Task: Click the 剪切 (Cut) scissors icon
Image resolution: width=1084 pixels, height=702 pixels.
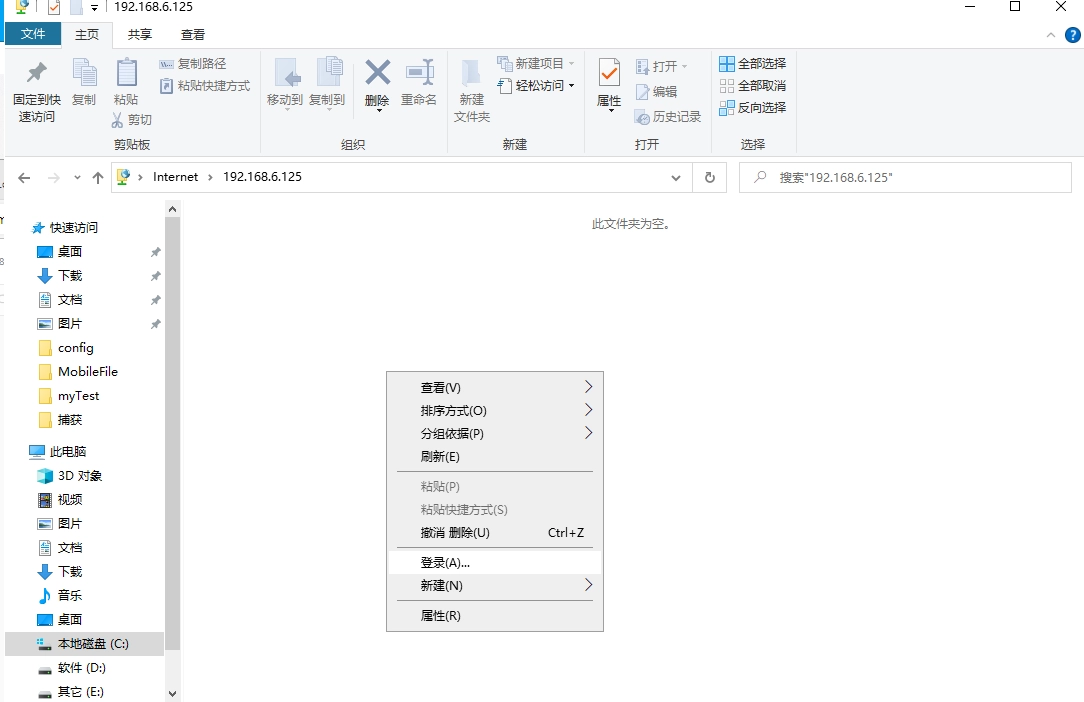Action: click(117, 119)
